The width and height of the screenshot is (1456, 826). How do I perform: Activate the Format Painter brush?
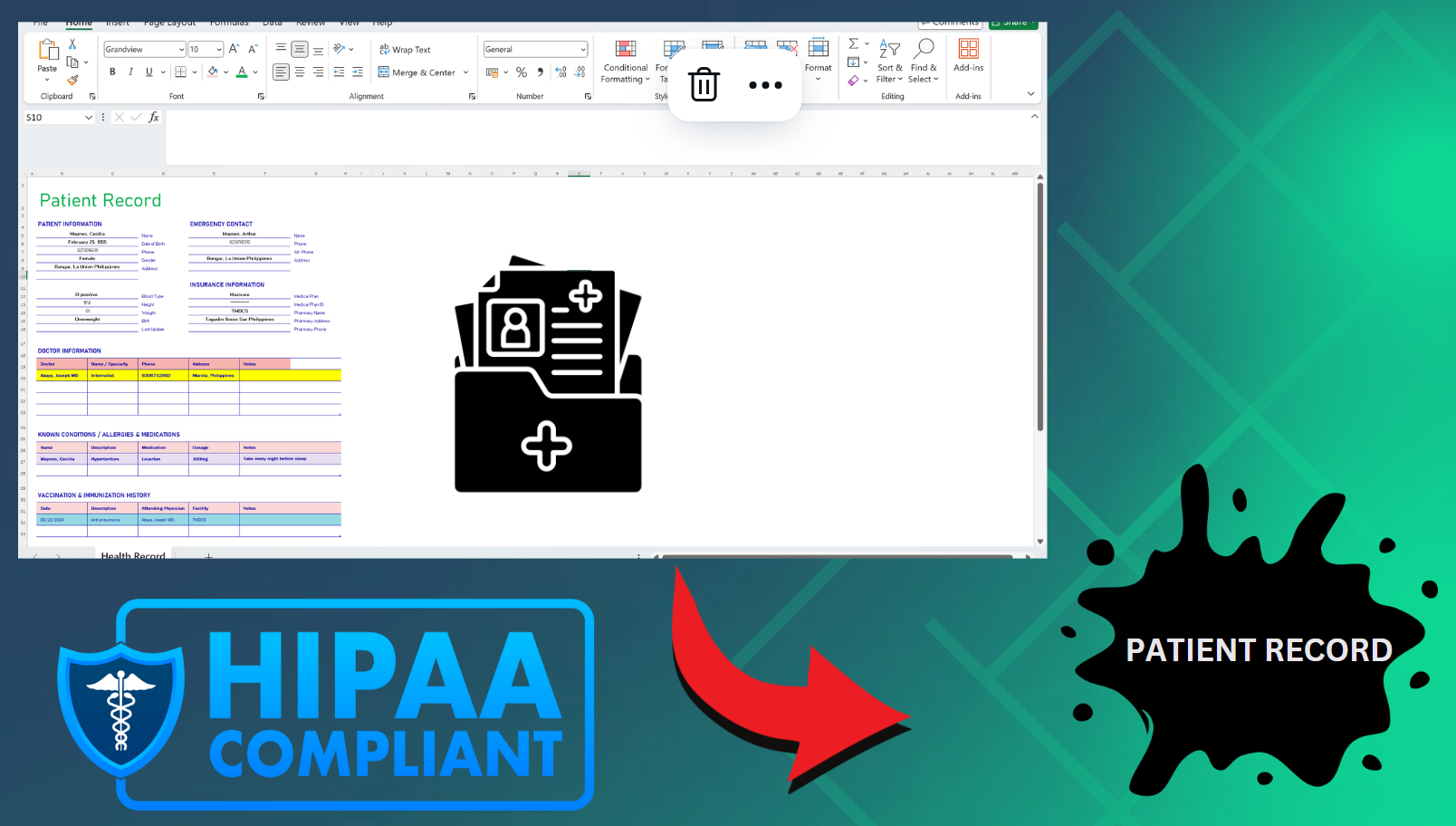(72, 80)
